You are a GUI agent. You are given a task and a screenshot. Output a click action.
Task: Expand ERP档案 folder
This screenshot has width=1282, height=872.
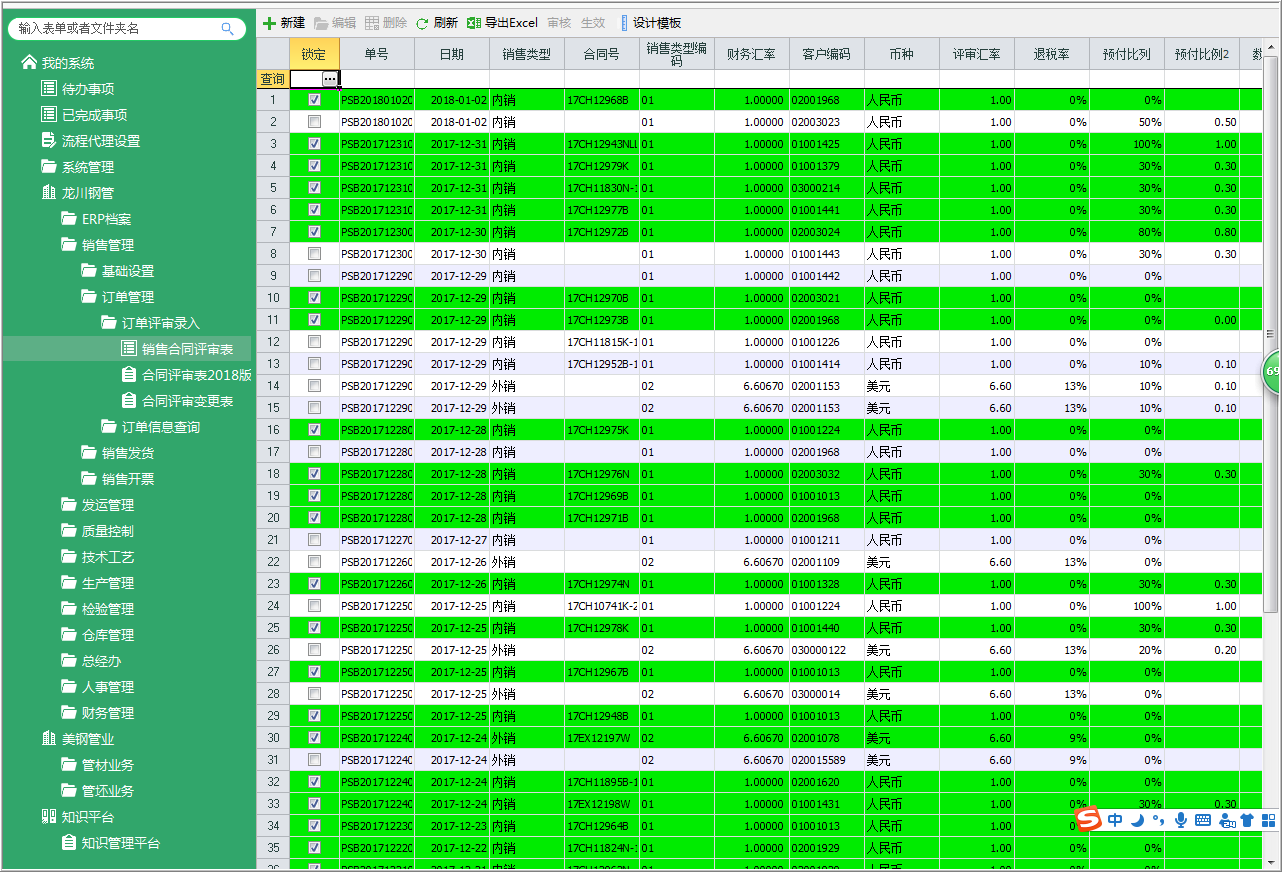96,219
